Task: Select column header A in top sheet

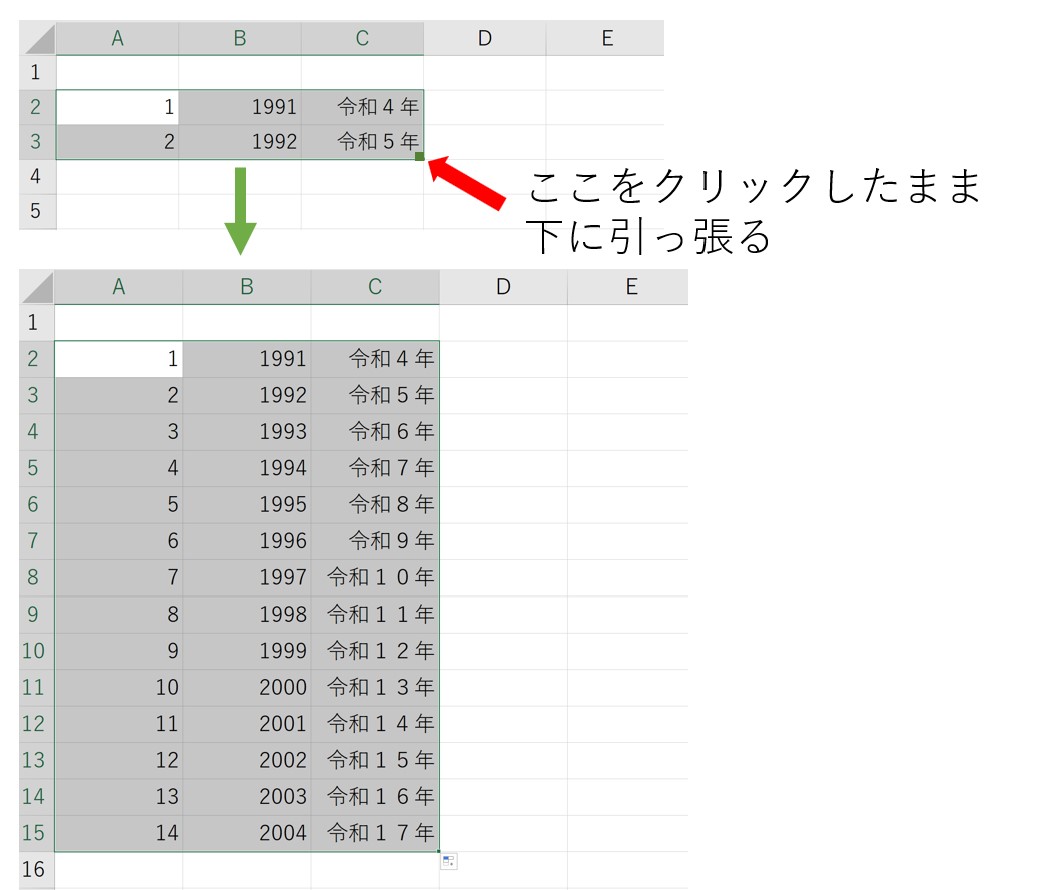Action: (117, 38)
